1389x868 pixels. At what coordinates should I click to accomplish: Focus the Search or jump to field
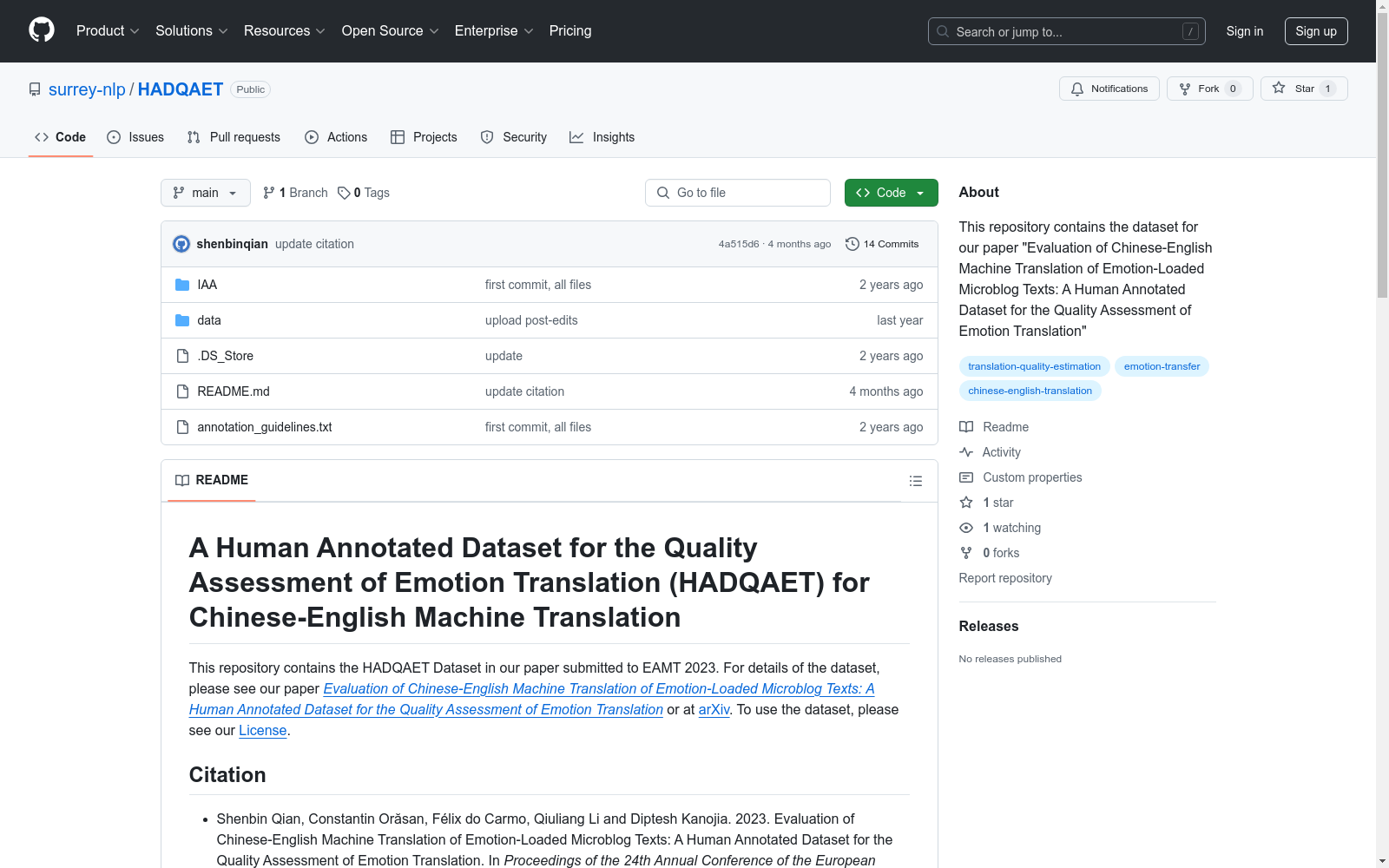click(x=1067, y=31)
